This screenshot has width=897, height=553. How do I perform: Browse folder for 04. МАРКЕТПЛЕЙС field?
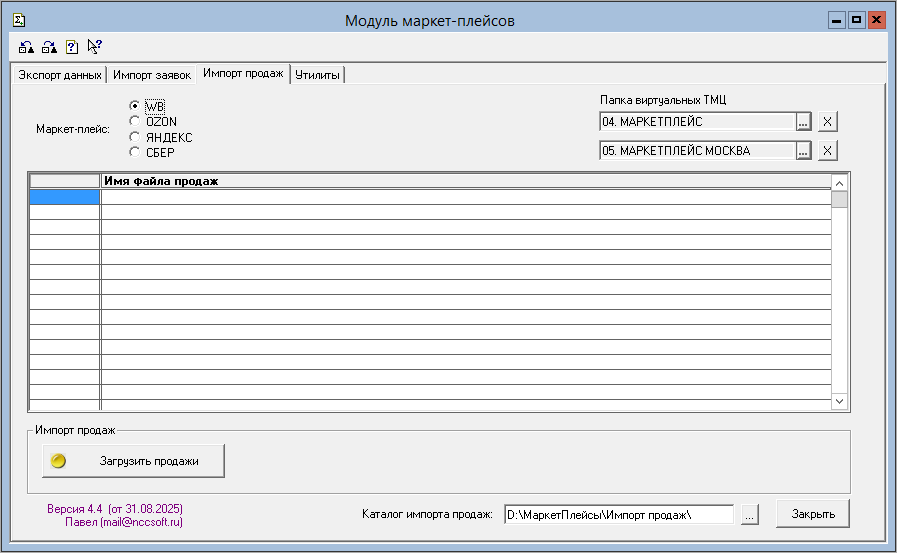coord(803,122)
